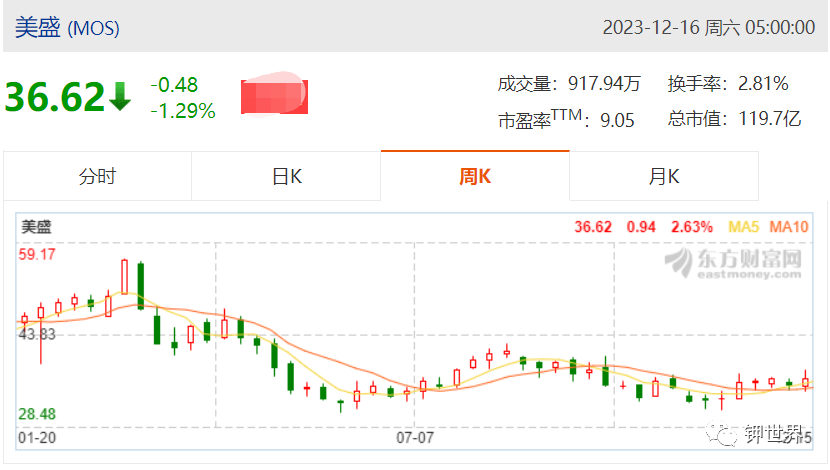The width and height of the screenshot is (830, 470).
Task: Click the red blurred button beside price change
Action: (x=274, y=94)
